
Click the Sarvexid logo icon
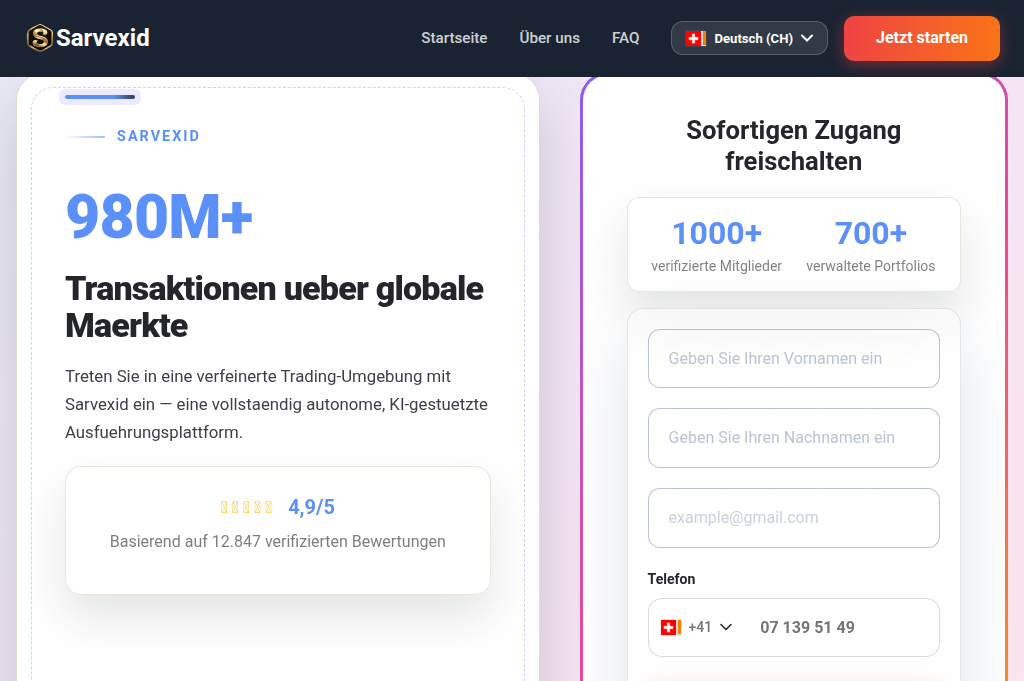(40, 38)
